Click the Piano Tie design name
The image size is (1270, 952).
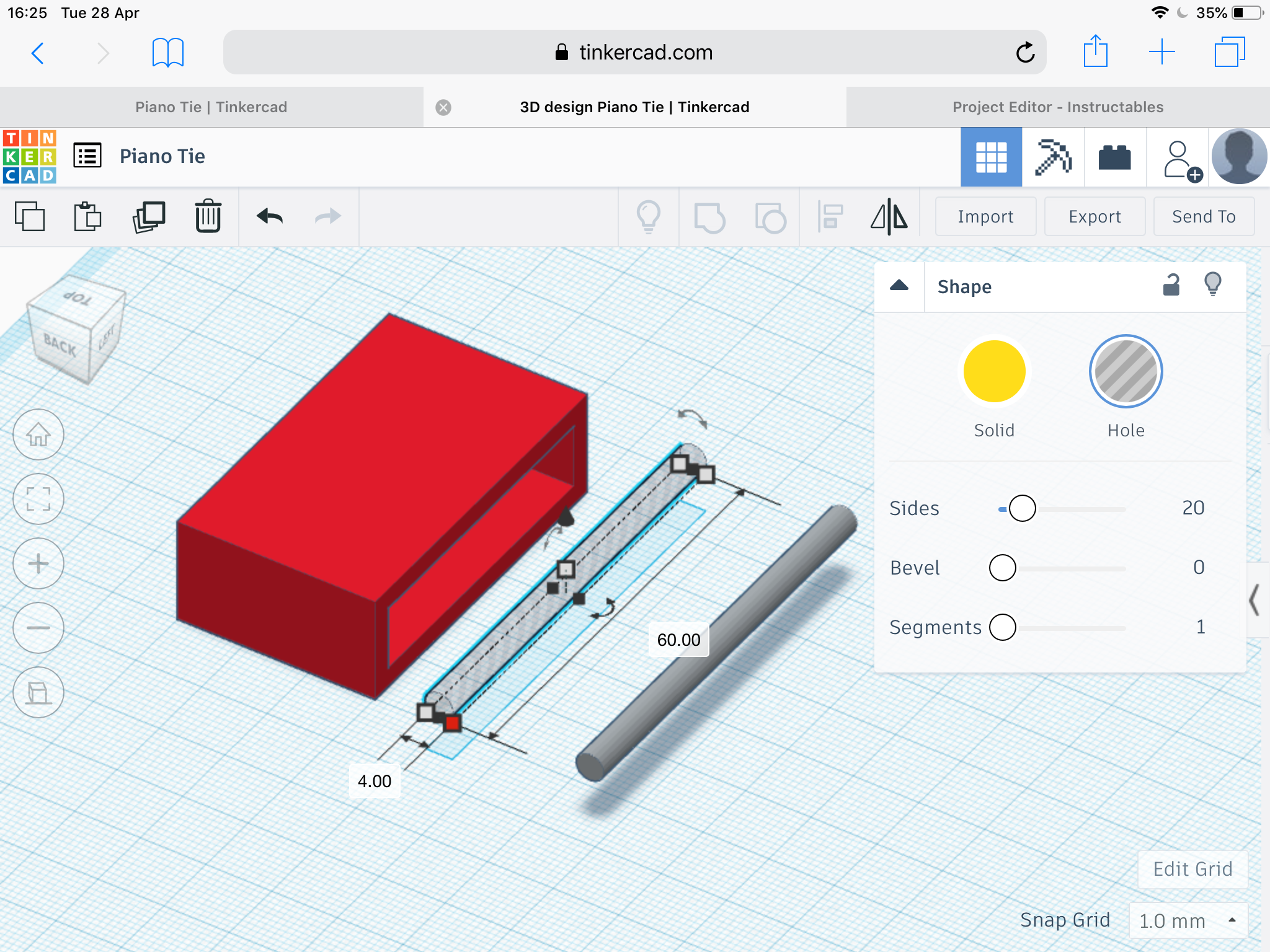click(x=162, y=156)
